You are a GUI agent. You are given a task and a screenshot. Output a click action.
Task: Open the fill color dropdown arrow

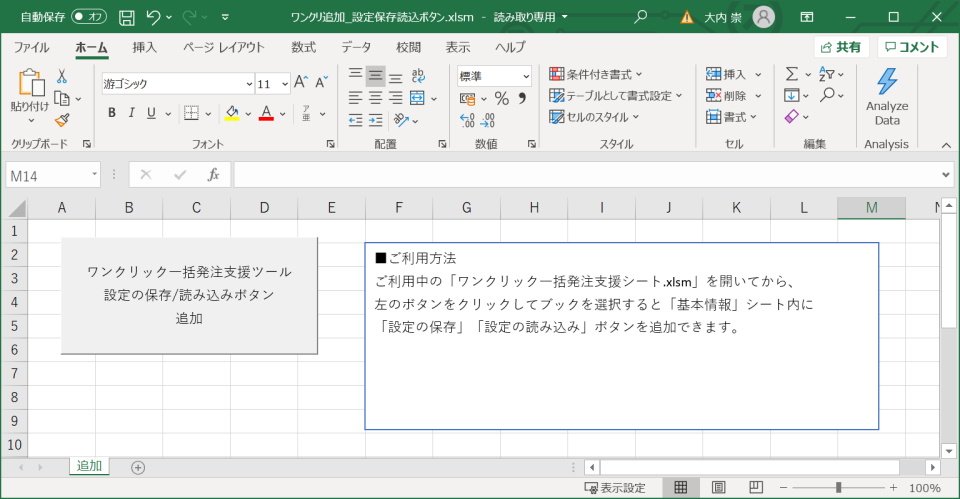tap(248, 114)
